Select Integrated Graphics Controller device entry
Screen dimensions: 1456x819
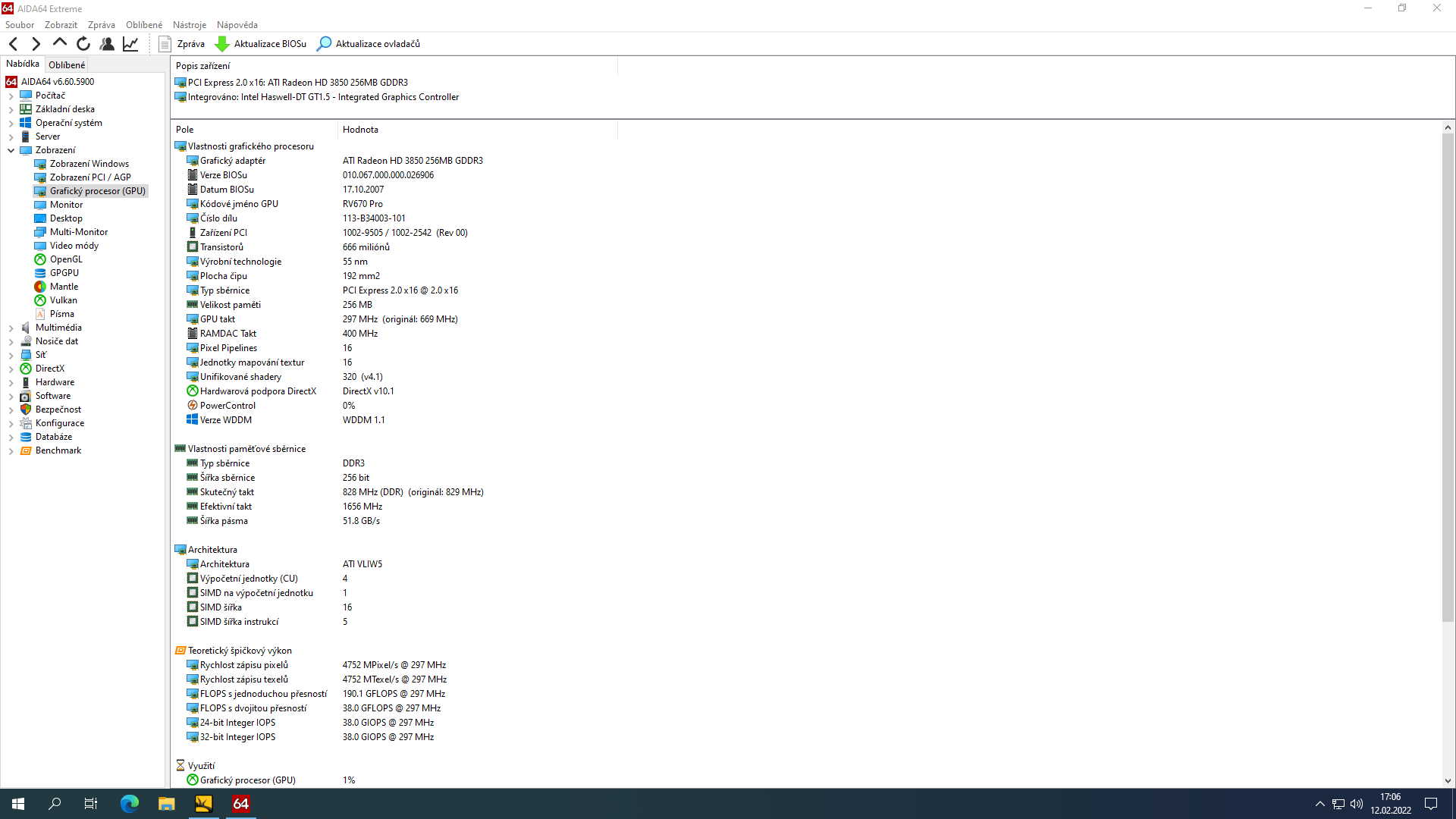[323, 97]
